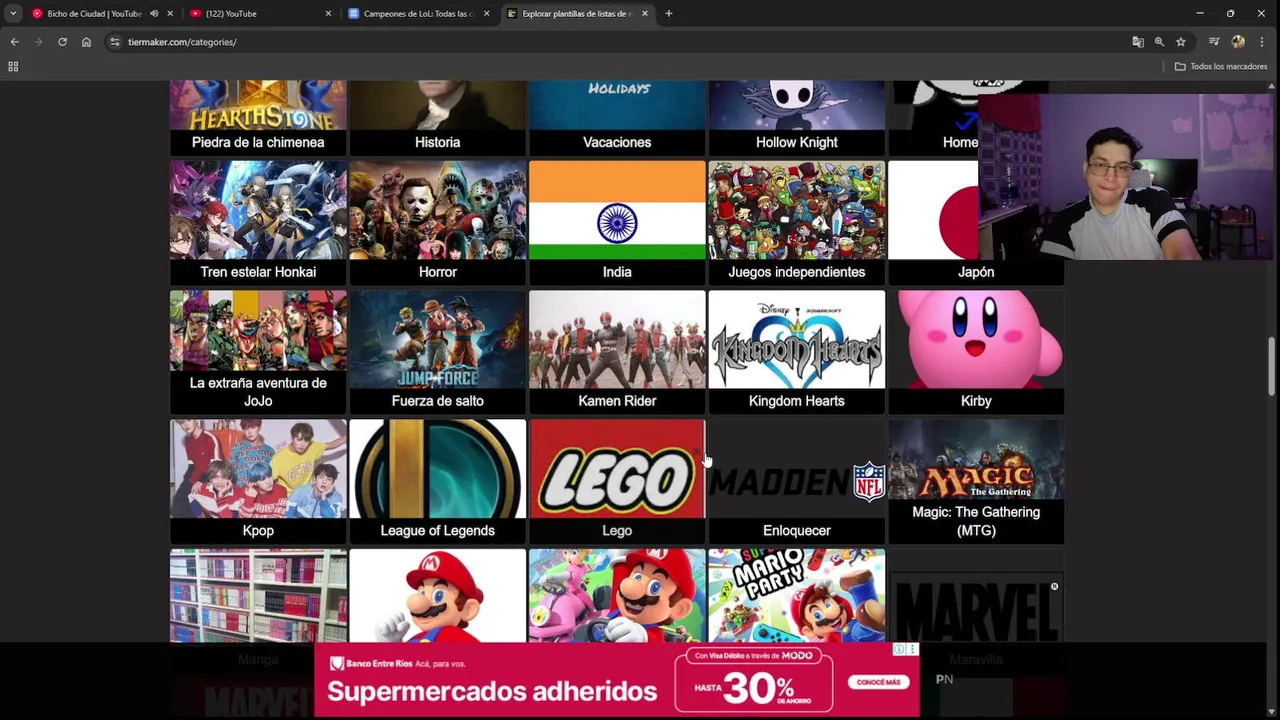The height and width of the screenshot is (720, 1280).
Task: Bookmark this page with the star
Action: pos(1181,42)
